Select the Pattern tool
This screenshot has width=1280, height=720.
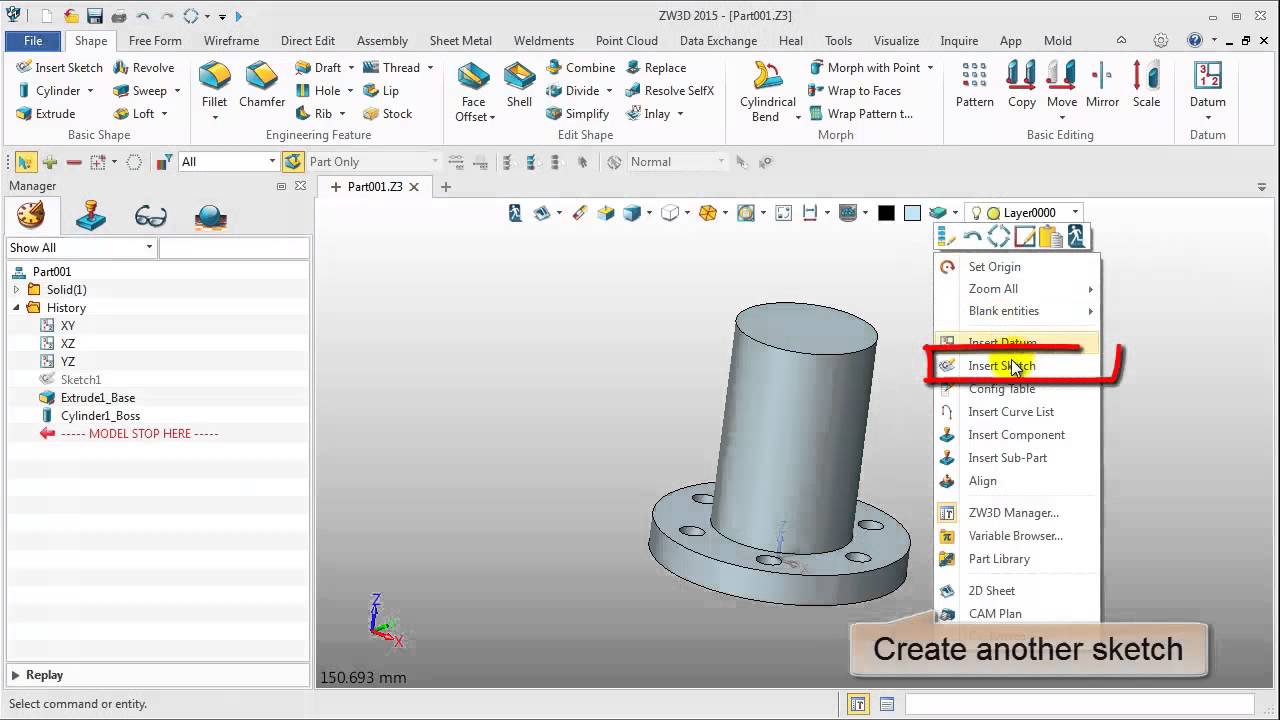(974, 86)
